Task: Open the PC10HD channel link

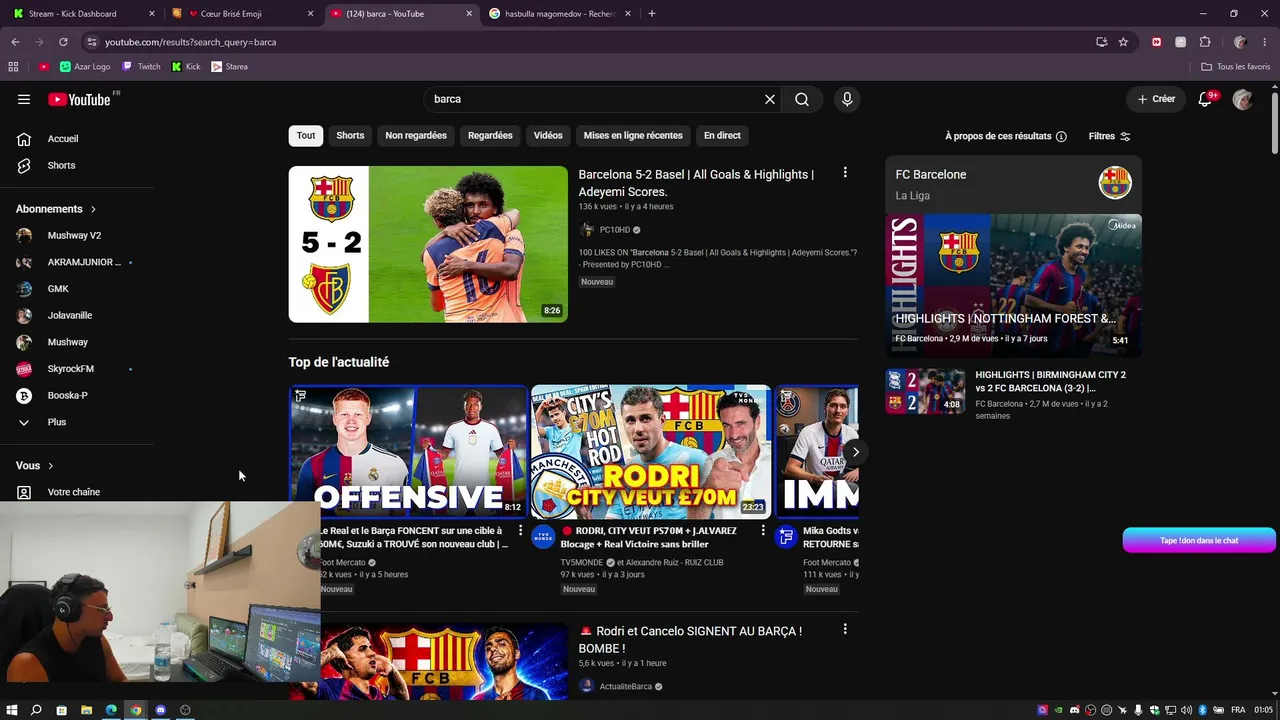Action: [614, 230]
